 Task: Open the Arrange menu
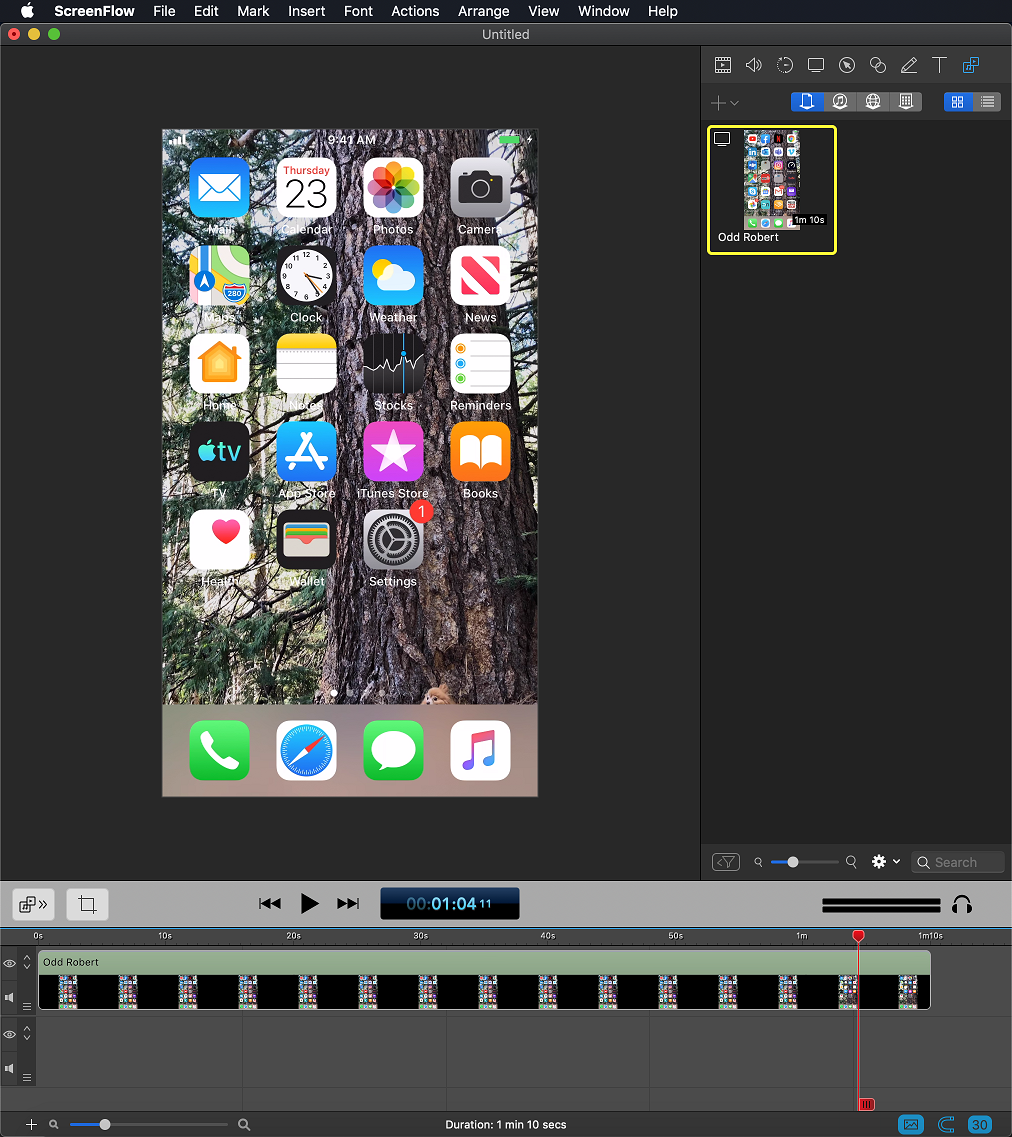[483, 11]
